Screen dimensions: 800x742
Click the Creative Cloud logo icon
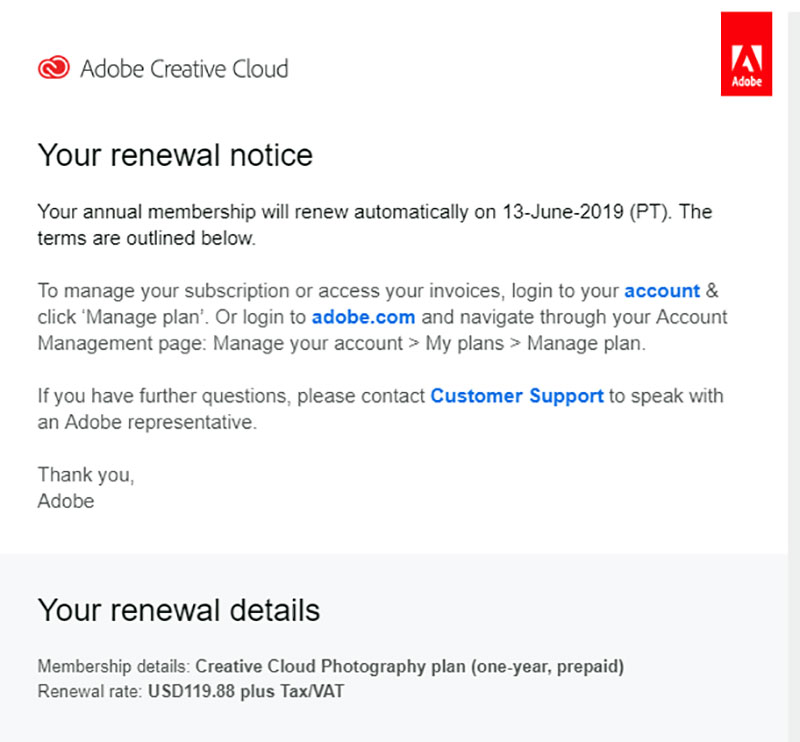coord(54,67)
